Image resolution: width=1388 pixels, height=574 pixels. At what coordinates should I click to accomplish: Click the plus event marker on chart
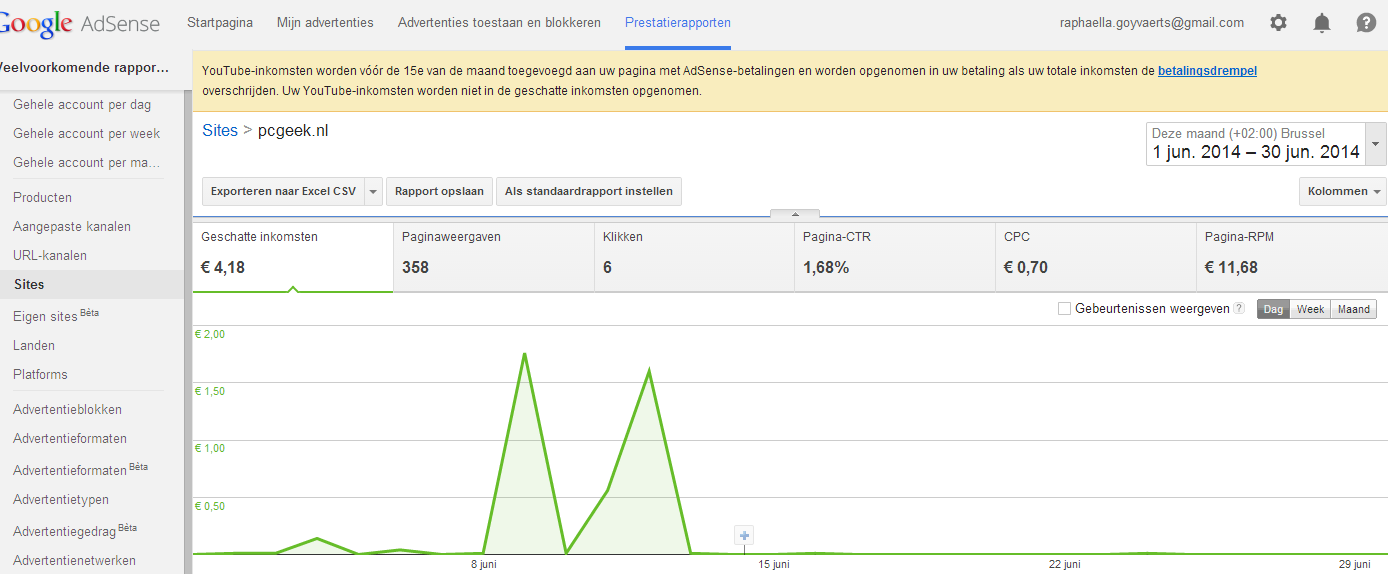(744, 535)
